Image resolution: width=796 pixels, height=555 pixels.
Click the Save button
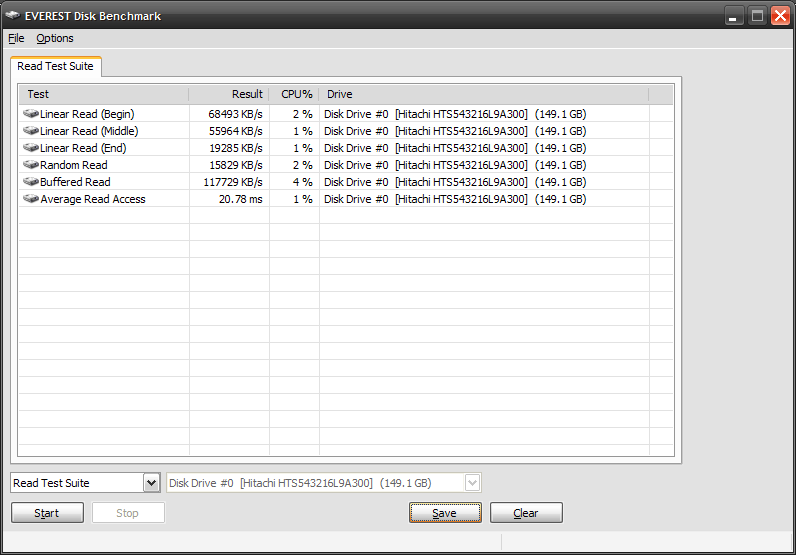tap(445, 513)
